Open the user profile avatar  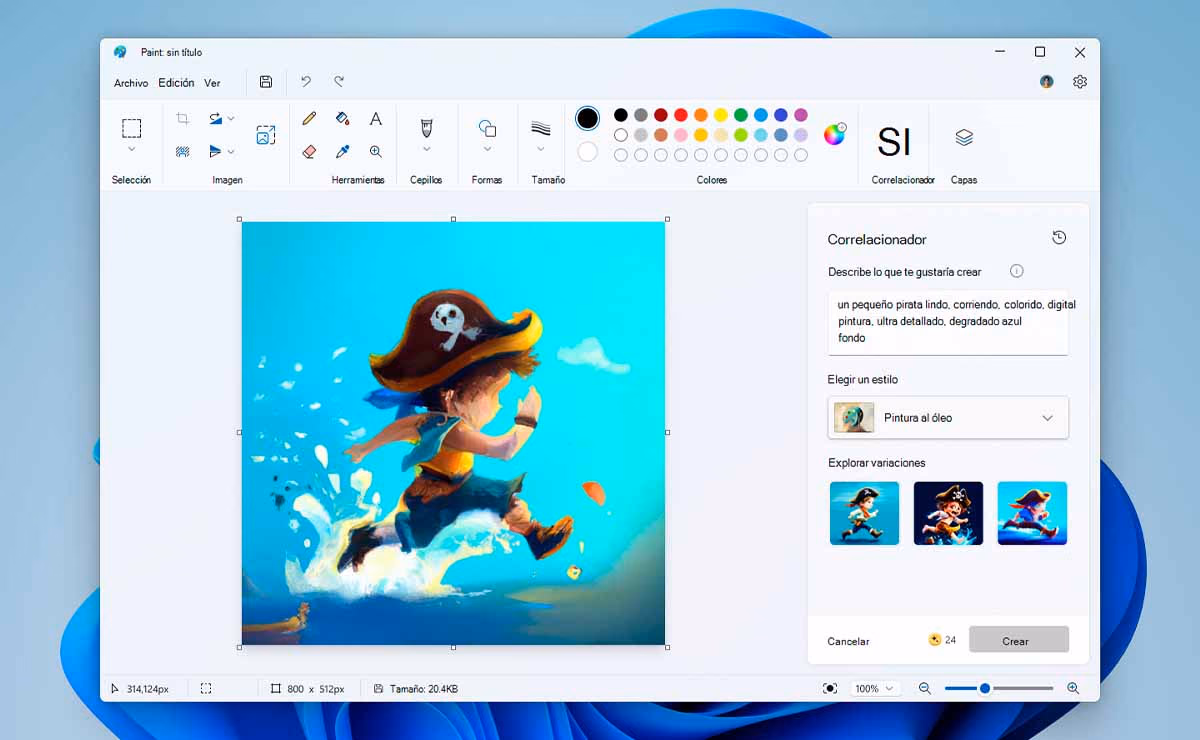[1047, 82]
